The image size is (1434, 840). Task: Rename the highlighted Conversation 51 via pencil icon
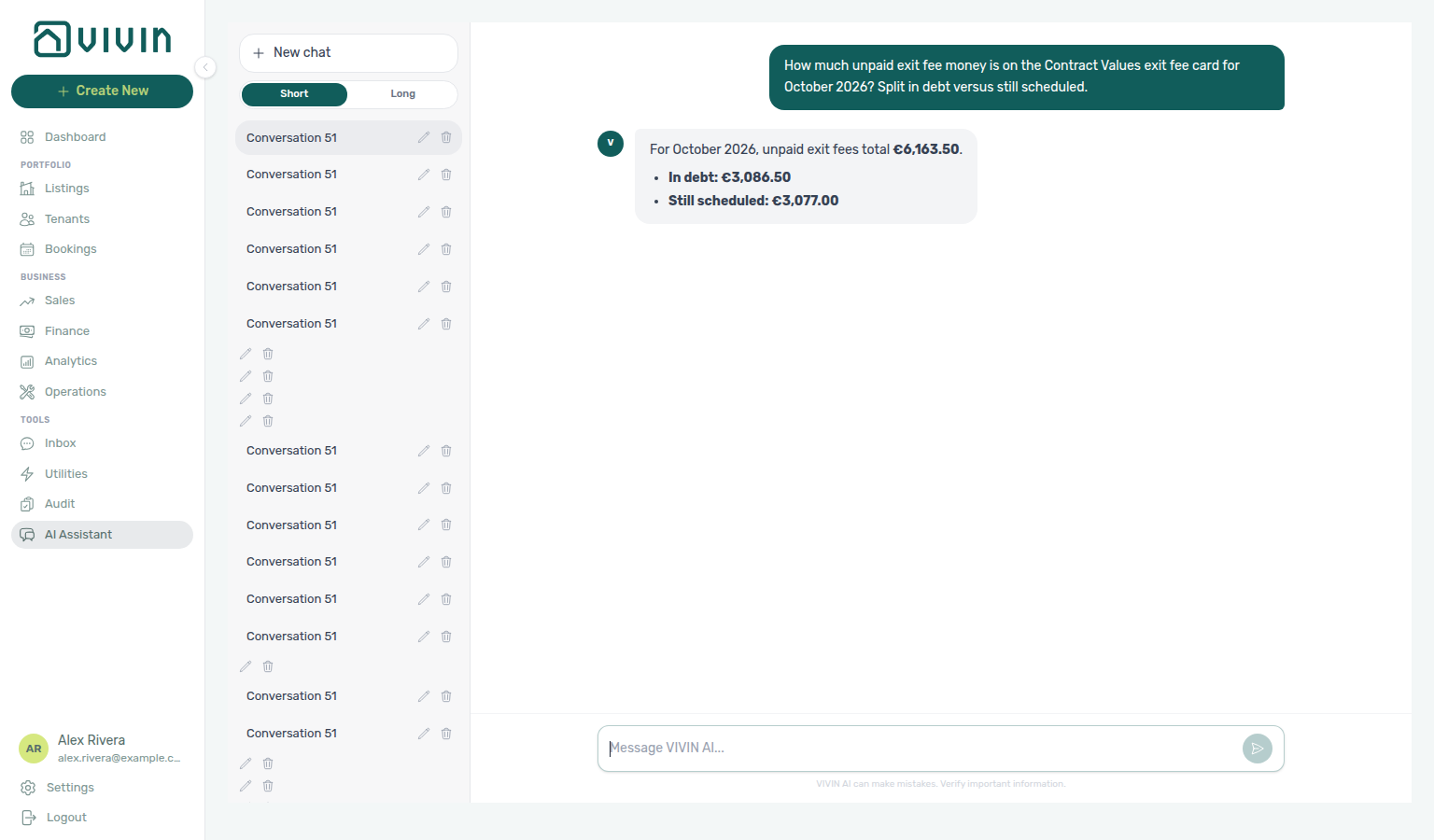[424, 137]
